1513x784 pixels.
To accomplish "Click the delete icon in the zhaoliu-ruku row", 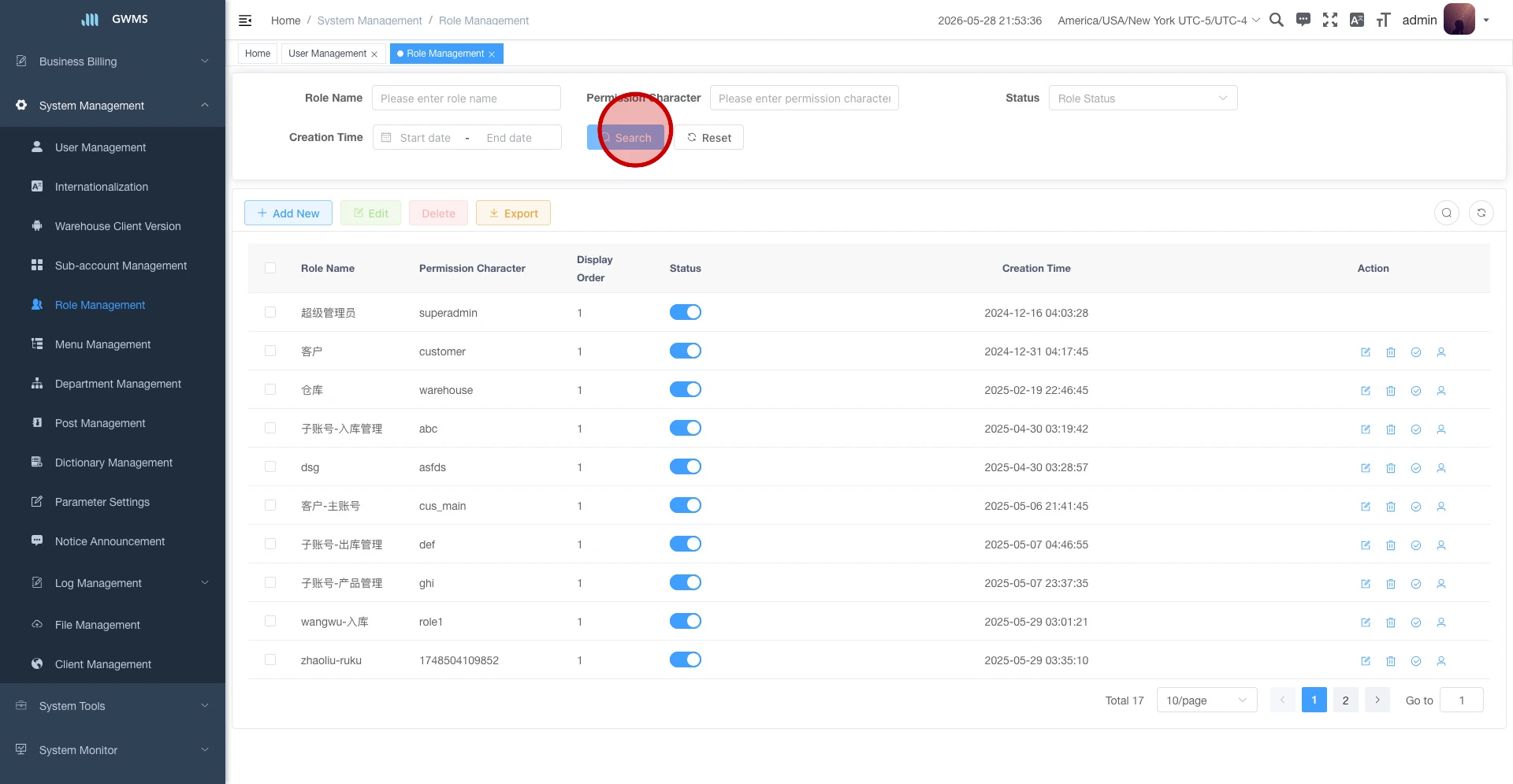I will 1391,661.
